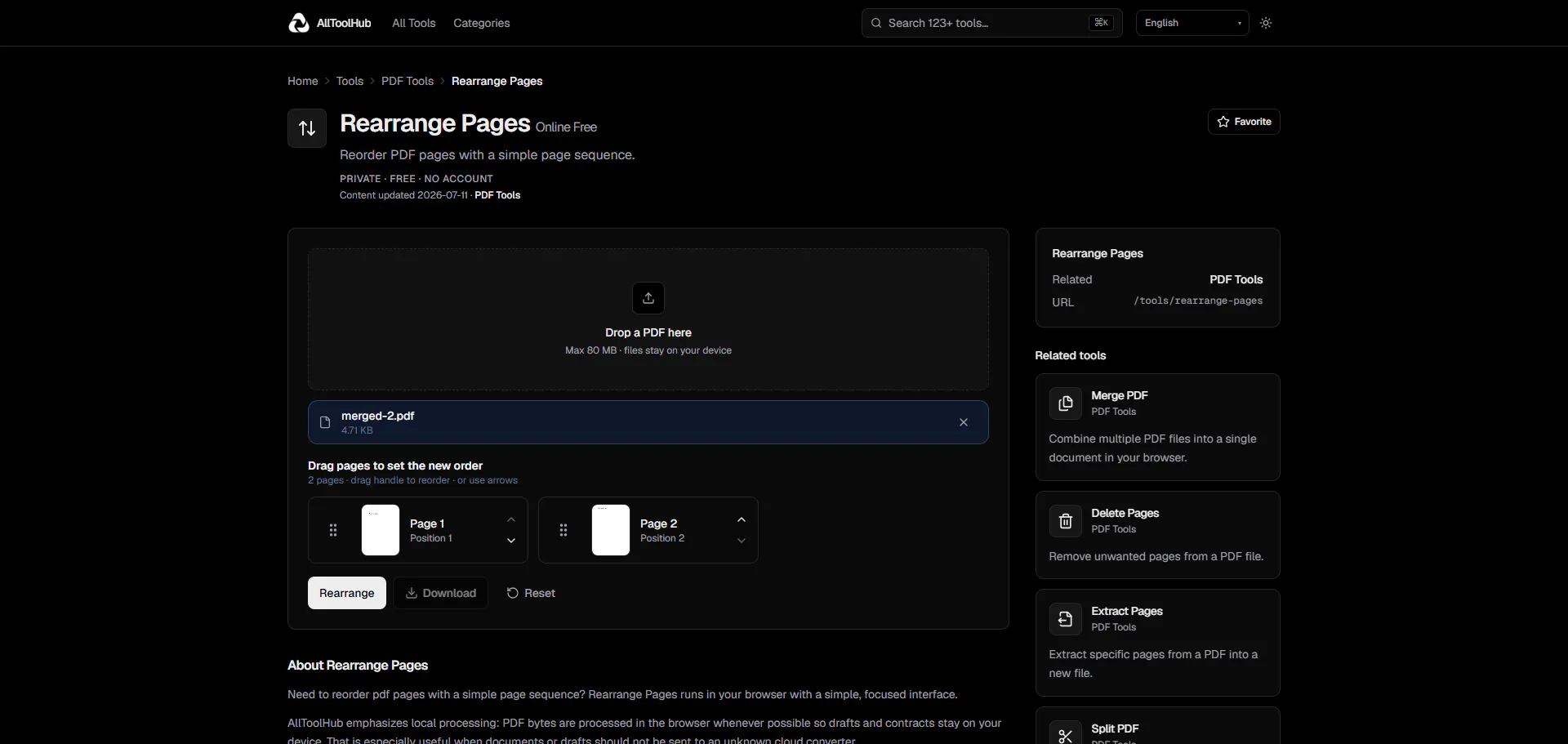Open Categories in the navbar

[482, 23]
